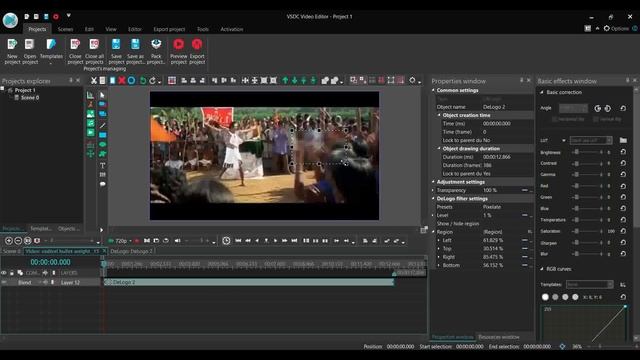Click the scissors Cut icon in editor toolbar

point(94,80)
